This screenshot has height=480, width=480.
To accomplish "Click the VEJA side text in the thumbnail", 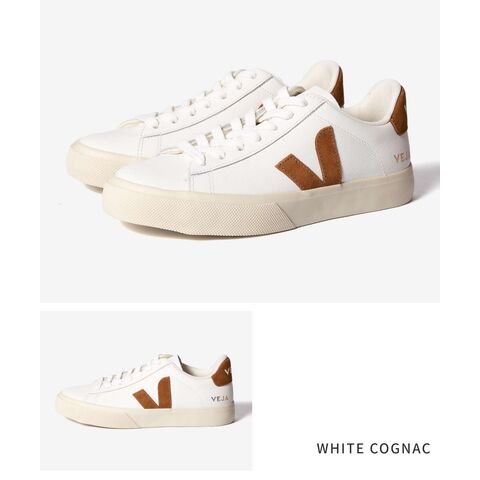I will 220,399.
